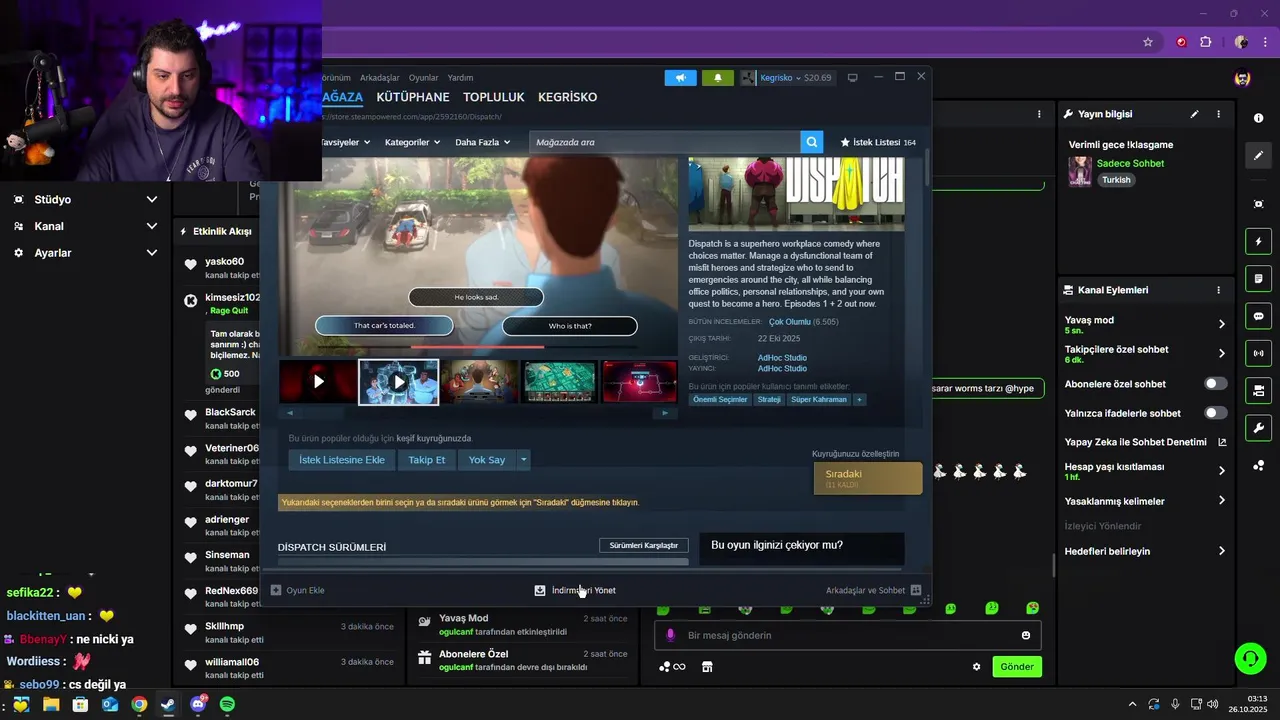This screenshot has height=720, width=1280.
Task: Click the chat bubble icon in right sidebar
Action: pos(1258,316)
